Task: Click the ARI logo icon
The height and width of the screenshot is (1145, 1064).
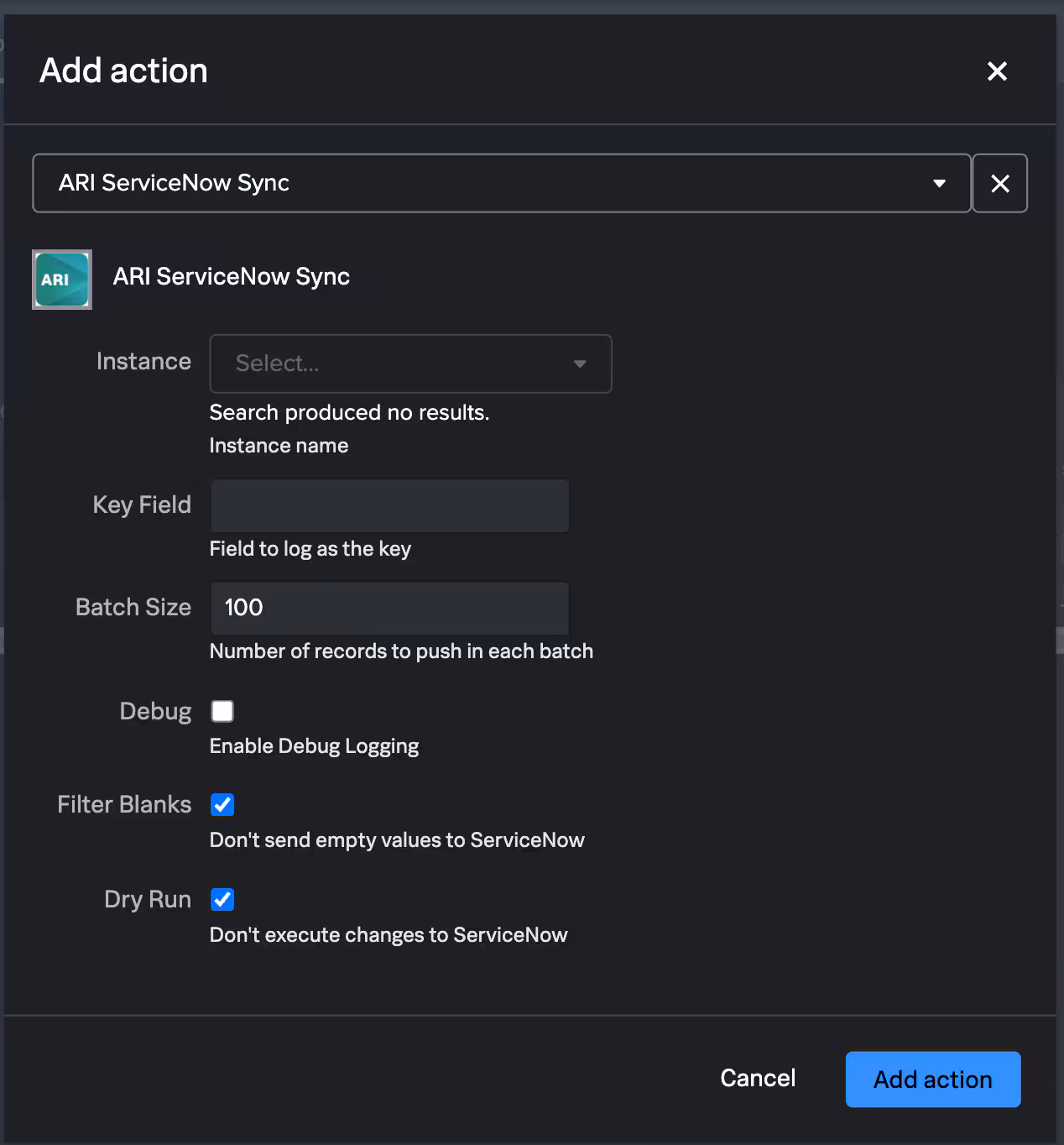Action: point(62,280)
